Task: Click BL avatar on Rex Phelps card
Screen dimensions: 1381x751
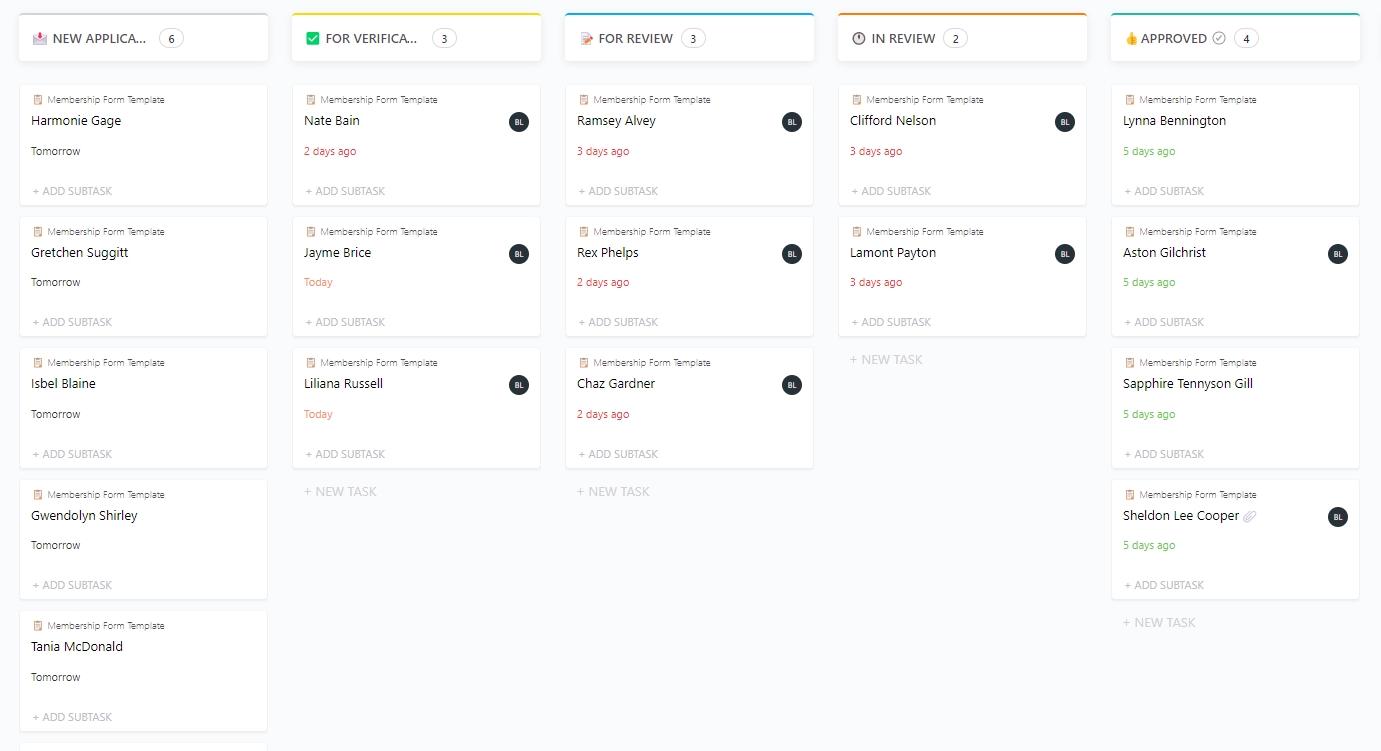Action: (791, 254)
